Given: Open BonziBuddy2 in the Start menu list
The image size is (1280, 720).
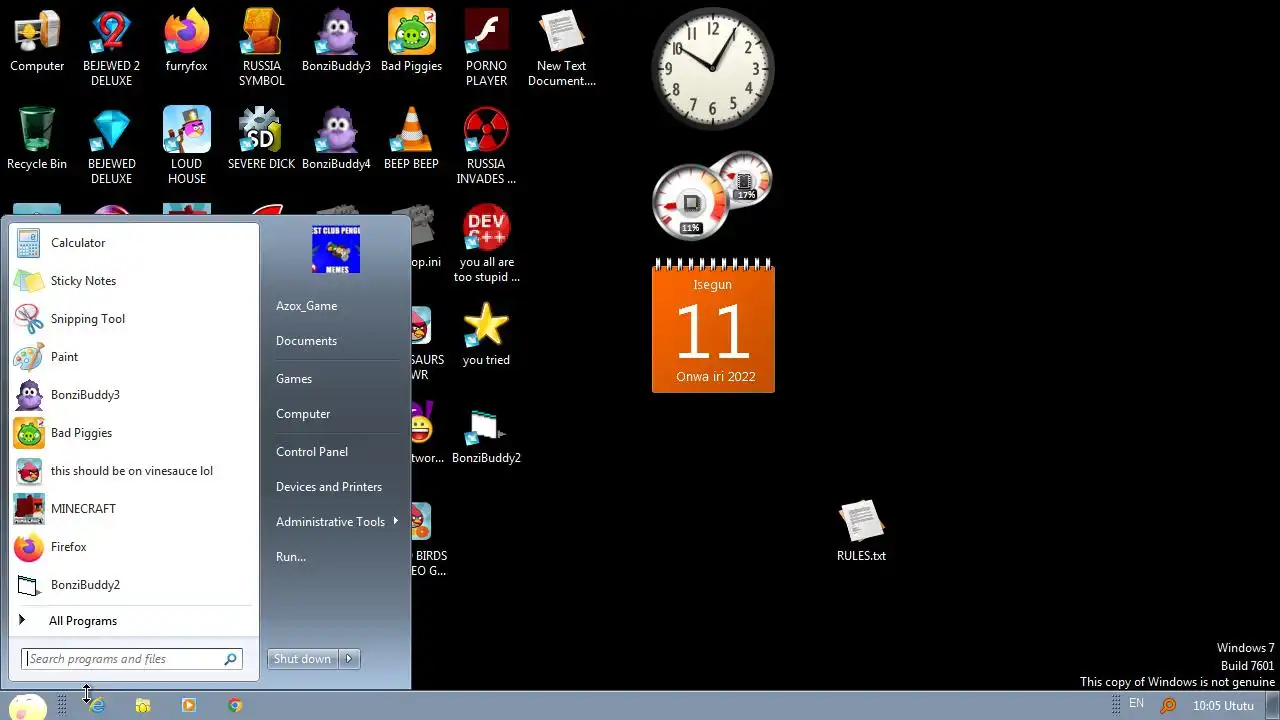Looking at the screenshot, I should [132, 585].
